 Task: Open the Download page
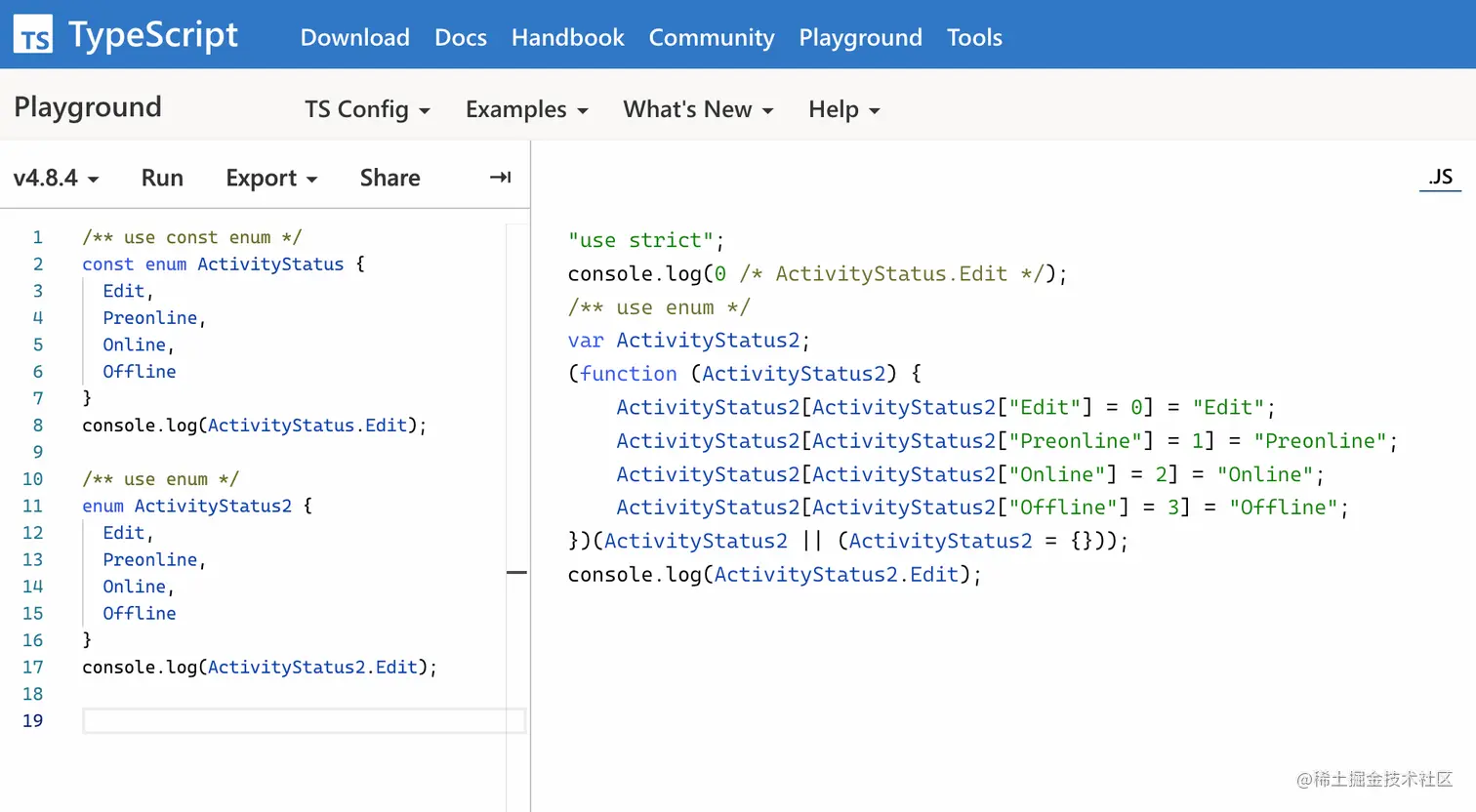pyautogui.click(x=354, y=37)
